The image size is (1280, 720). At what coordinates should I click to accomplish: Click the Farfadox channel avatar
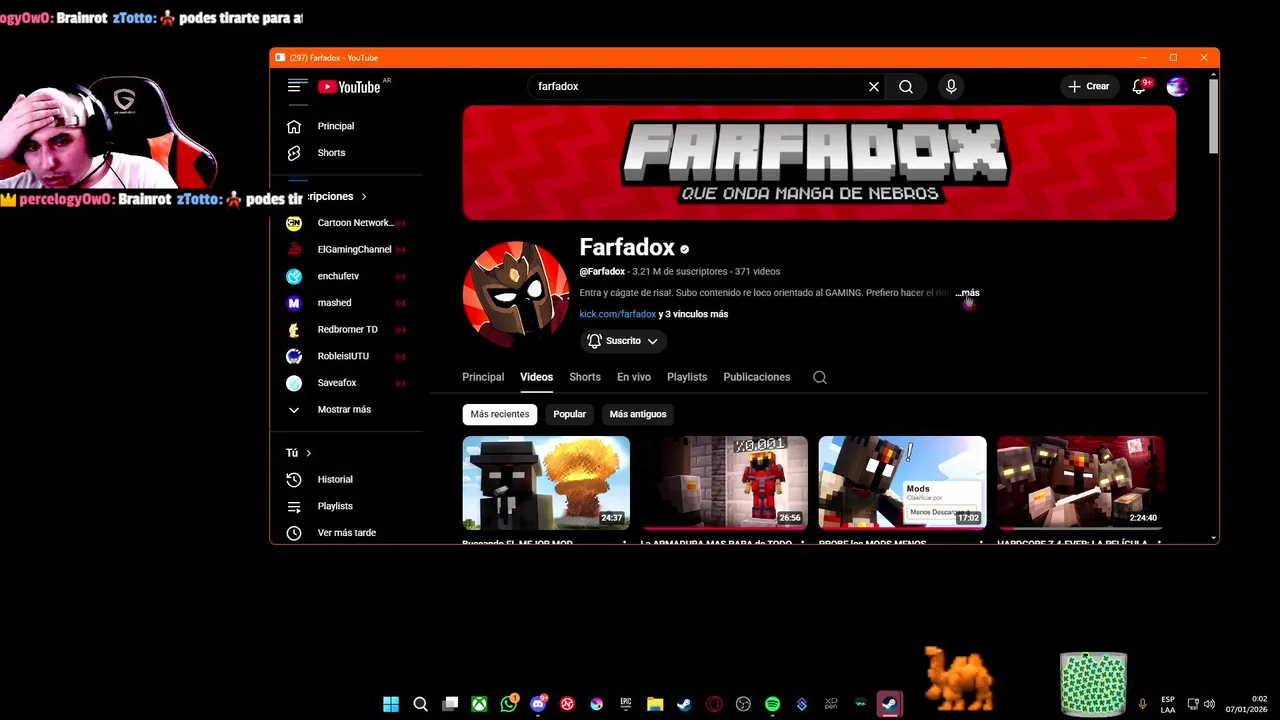[x=516, y=294]
